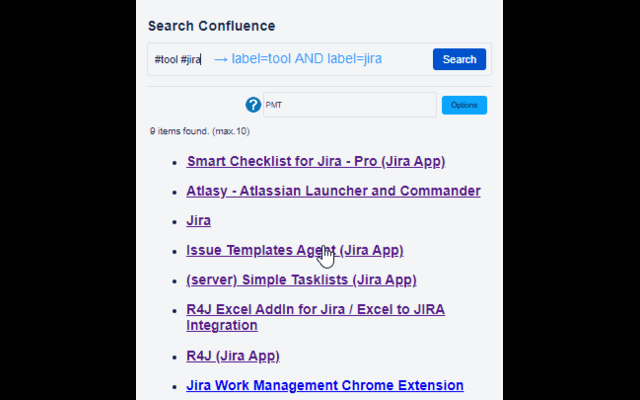The height and width of the screenshot is (400, 640).
Task: Open the Options button
Action: 464,105
